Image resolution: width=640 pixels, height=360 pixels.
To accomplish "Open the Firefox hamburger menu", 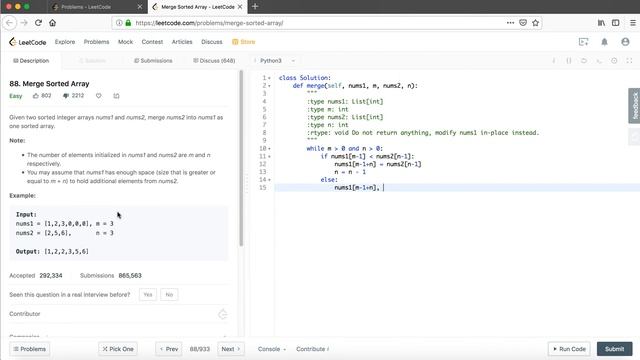I will (633, 23).
